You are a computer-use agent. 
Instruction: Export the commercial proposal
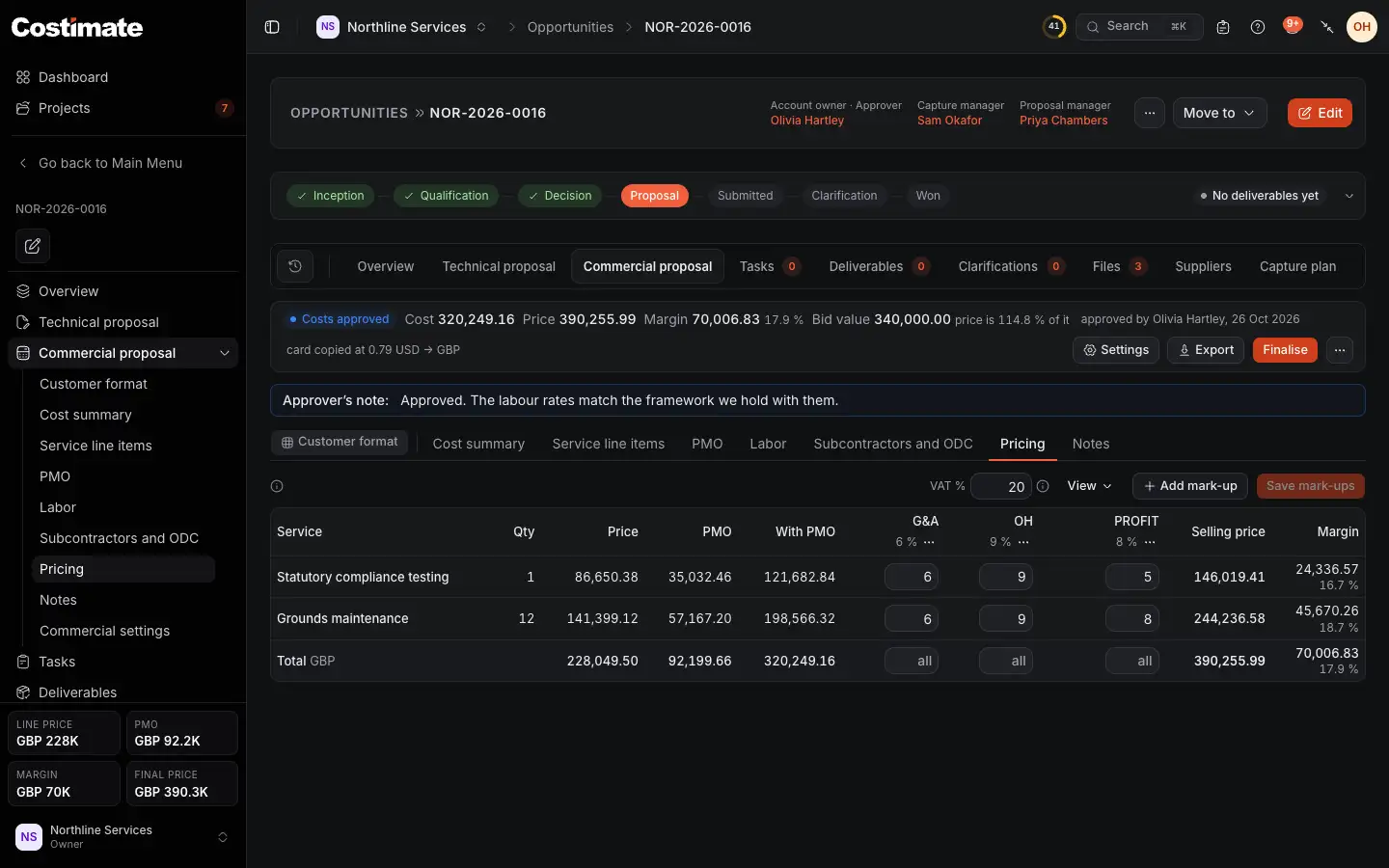[x=1206, y=350]
